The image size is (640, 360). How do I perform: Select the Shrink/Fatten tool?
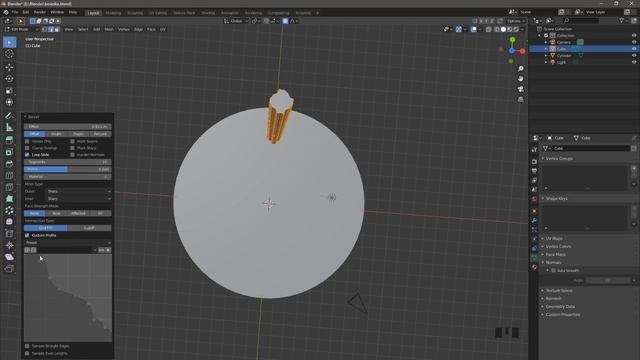tap(9, 245)
